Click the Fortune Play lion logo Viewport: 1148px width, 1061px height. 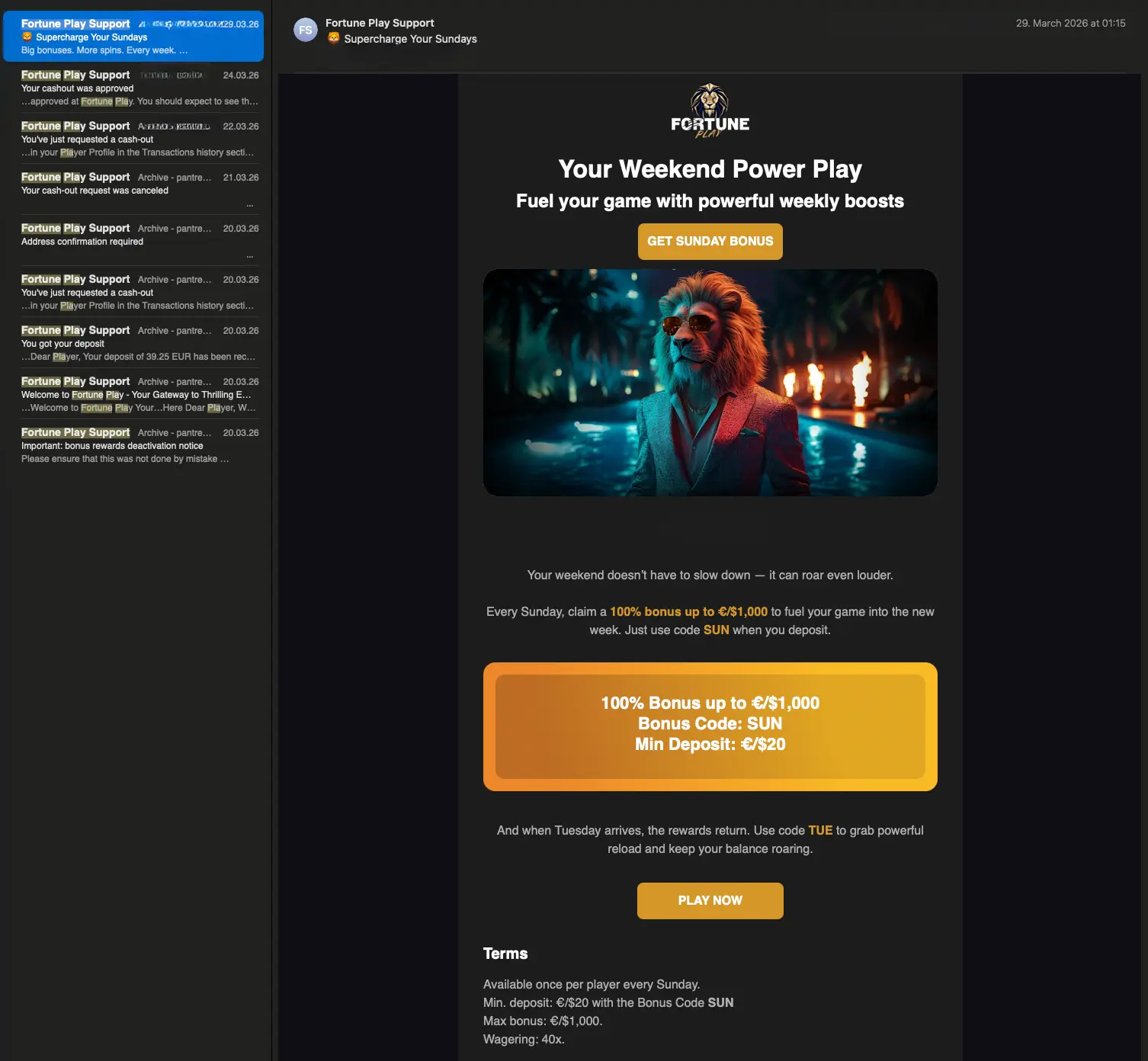710,111
